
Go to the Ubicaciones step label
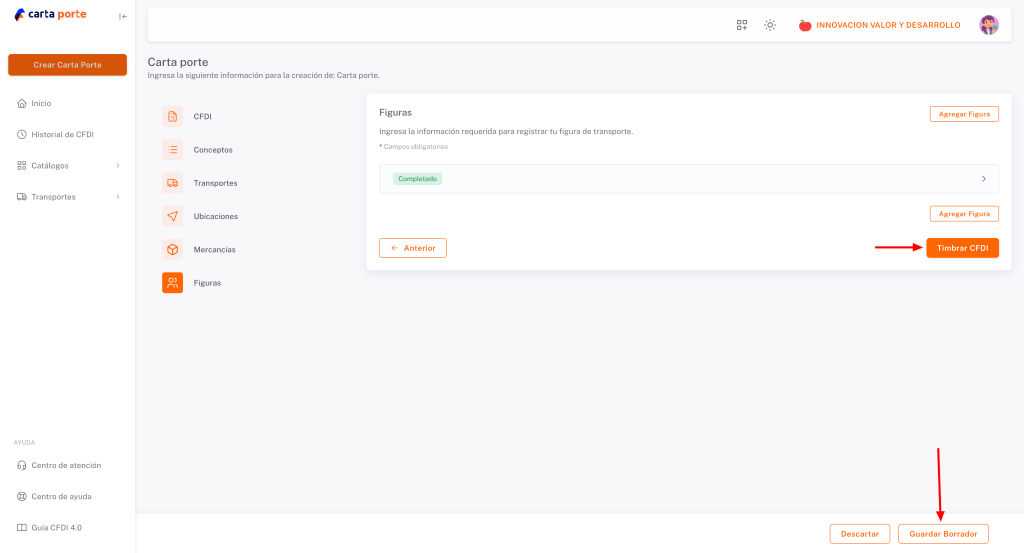click(x=216, y=216)
